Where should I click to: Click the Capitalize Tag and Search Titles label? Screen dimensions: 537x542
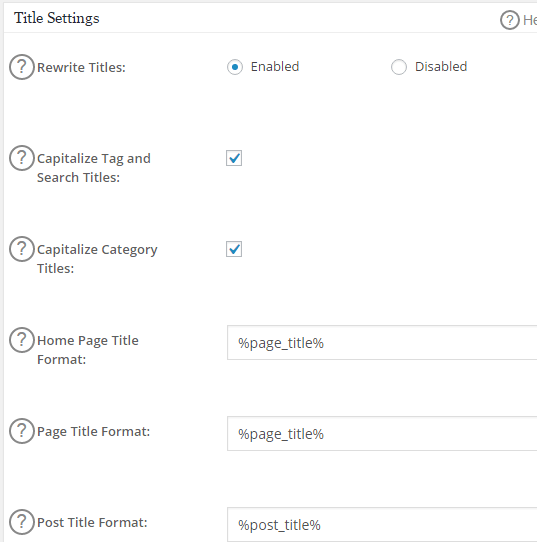point(94,168)
